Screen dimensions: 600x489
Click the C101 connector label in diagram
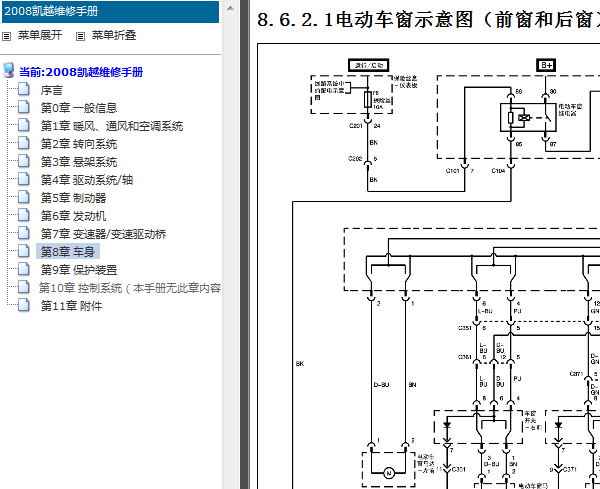click(x=452, y=171)
